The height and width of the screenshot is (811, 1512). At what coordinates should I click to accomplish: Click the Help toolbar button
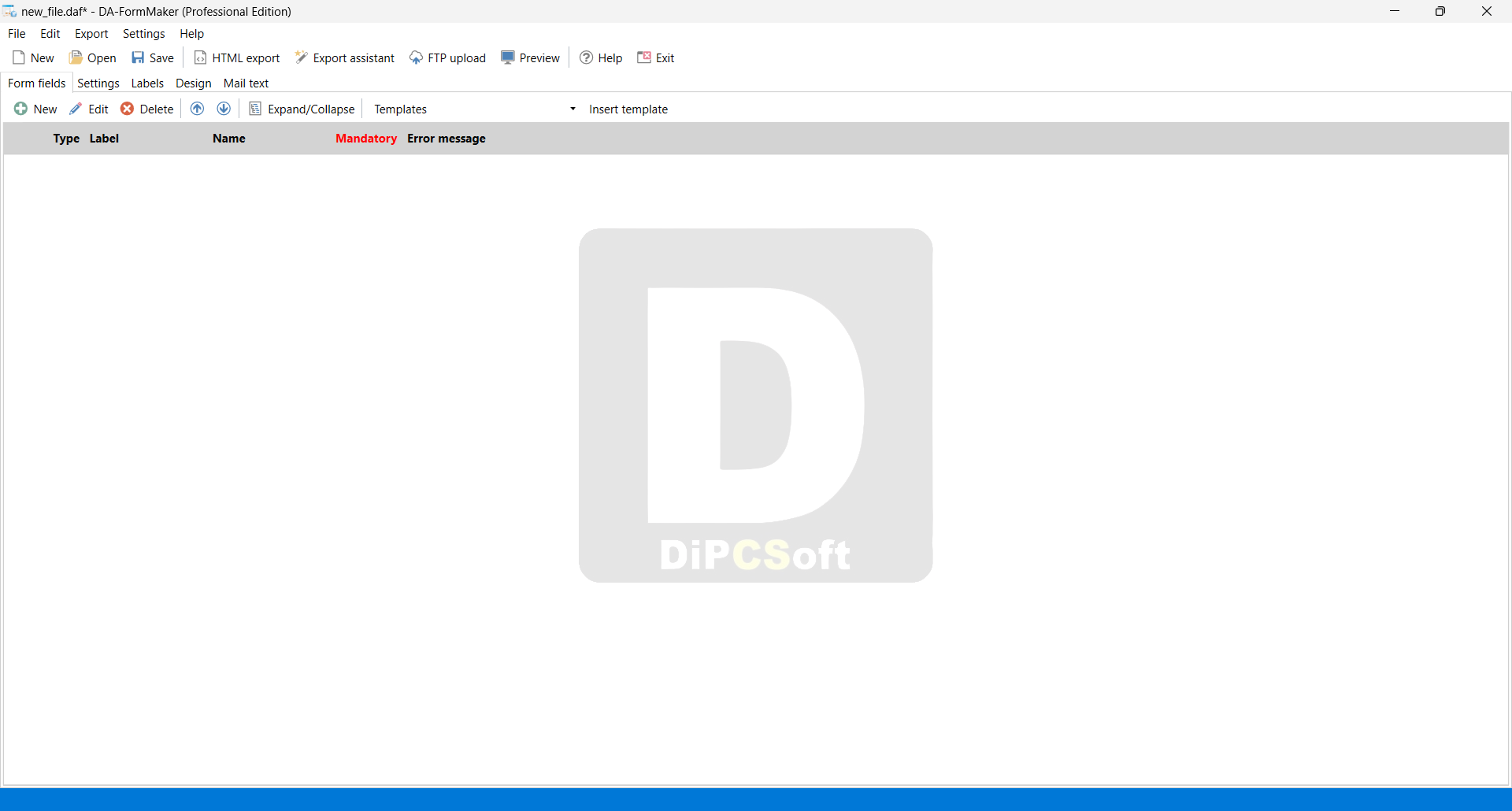[x=601, y=57]
